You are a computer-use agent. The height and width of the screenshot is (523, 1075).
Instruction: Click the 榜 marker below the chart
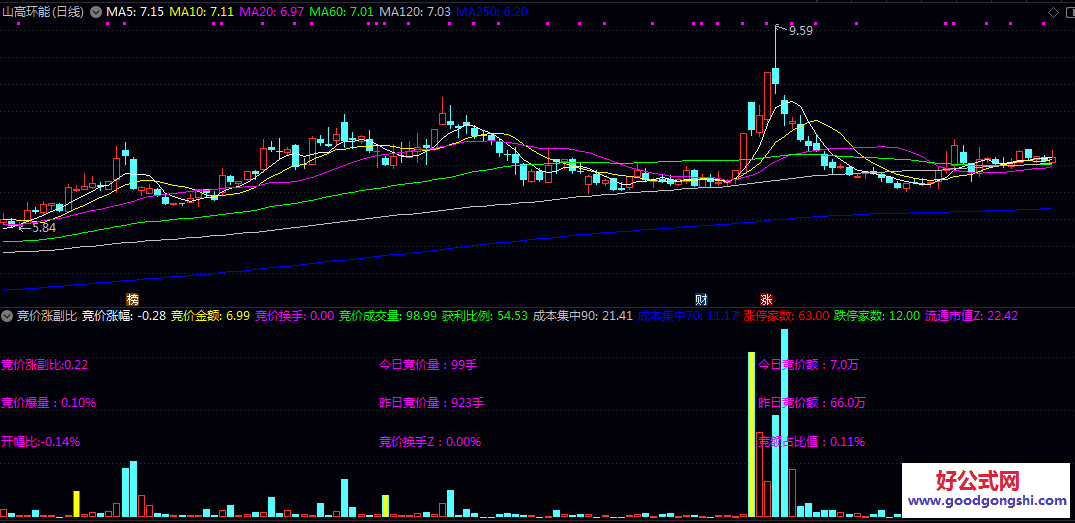[x=132, y=300]
